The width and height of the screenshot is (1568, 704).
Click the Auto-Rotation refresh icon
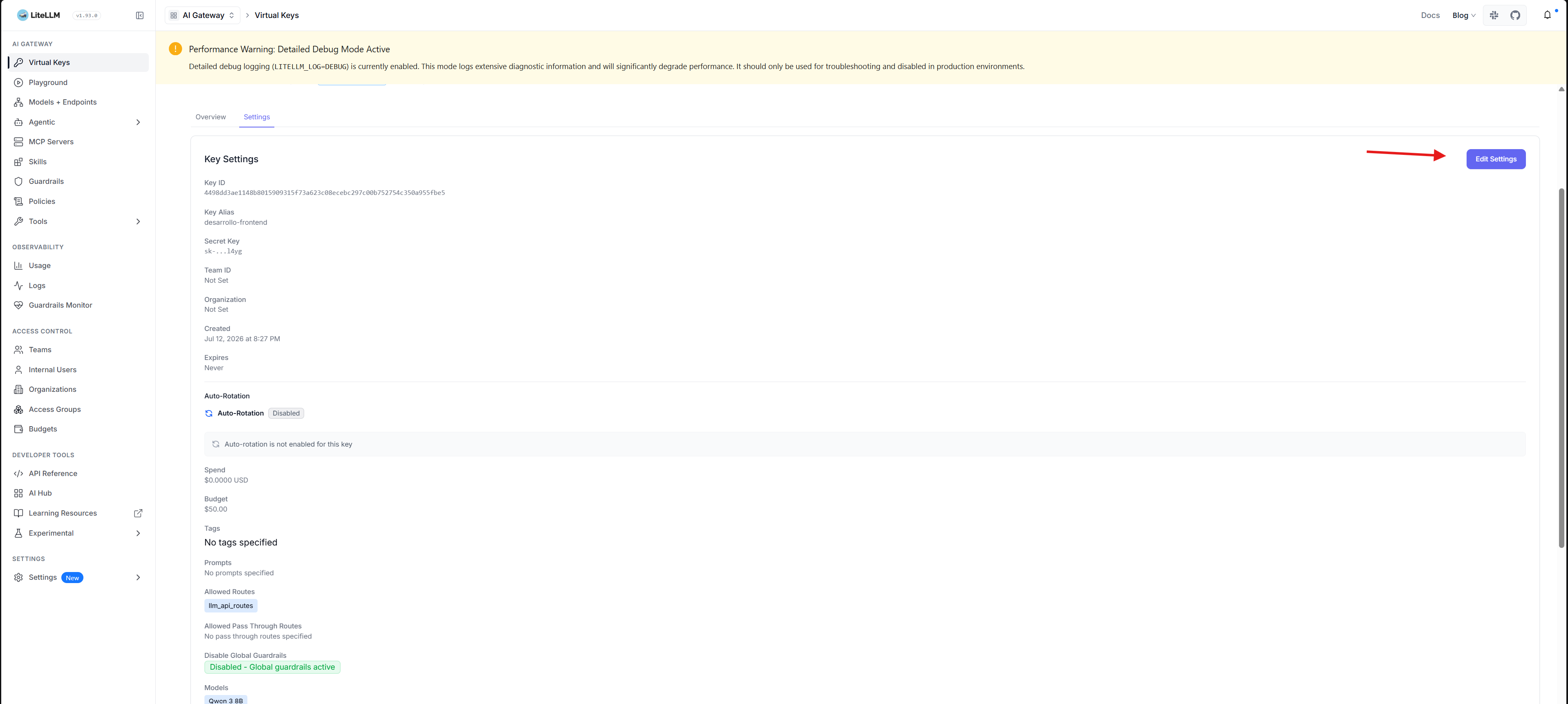pos(209,413)
